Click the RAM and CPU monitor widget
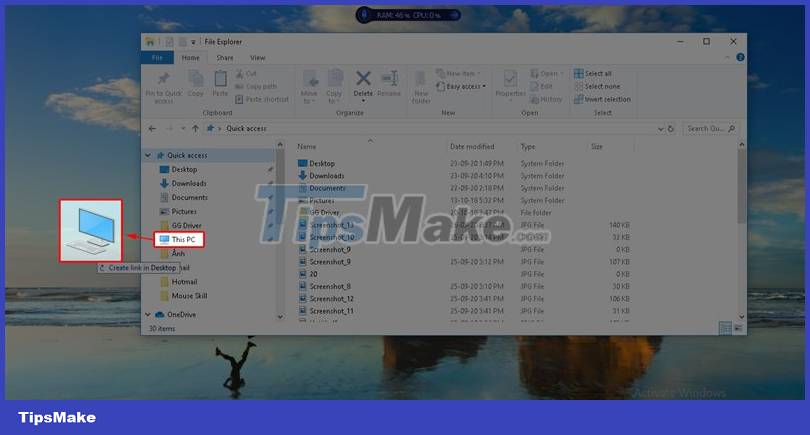The height and width of the screenshot is (435, 810). pyautogui.click(x=408, y=15)
